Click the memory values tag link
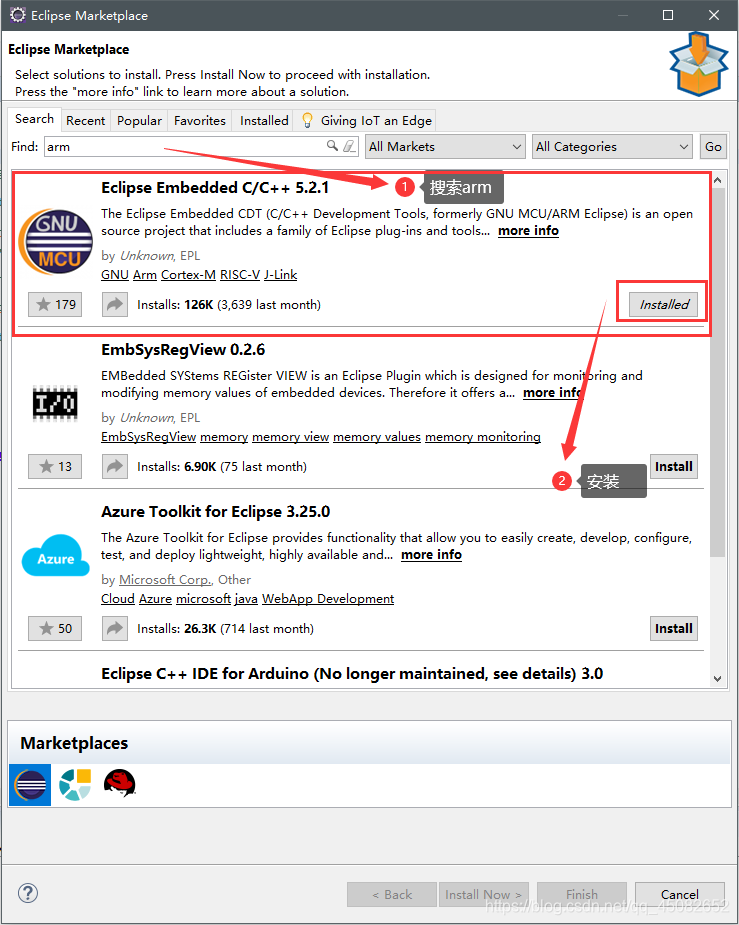 coord(377,437)
